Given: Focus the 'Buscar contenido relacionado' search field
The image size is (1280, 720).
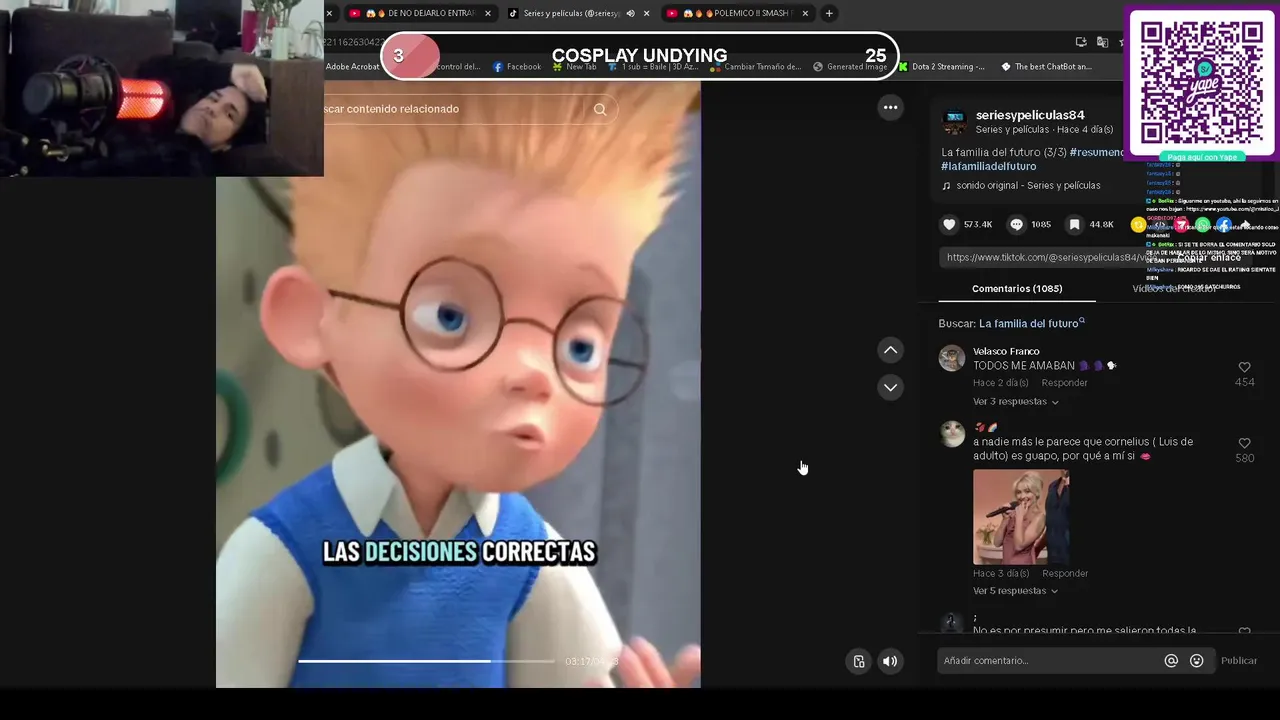Looking at the screenshot, I should tap(455, 109).
